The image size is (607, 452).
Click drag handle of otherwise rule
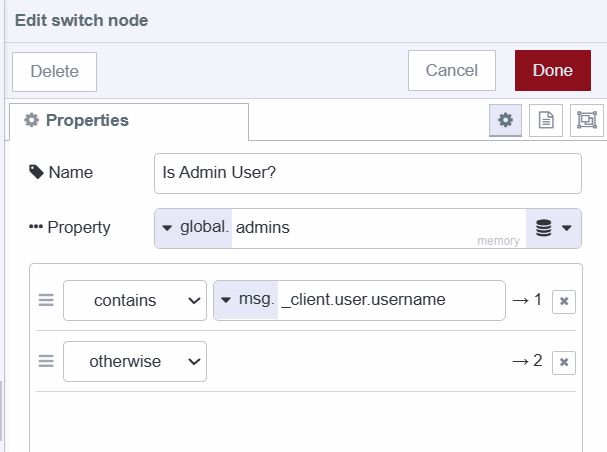click(x=45, y=362)
